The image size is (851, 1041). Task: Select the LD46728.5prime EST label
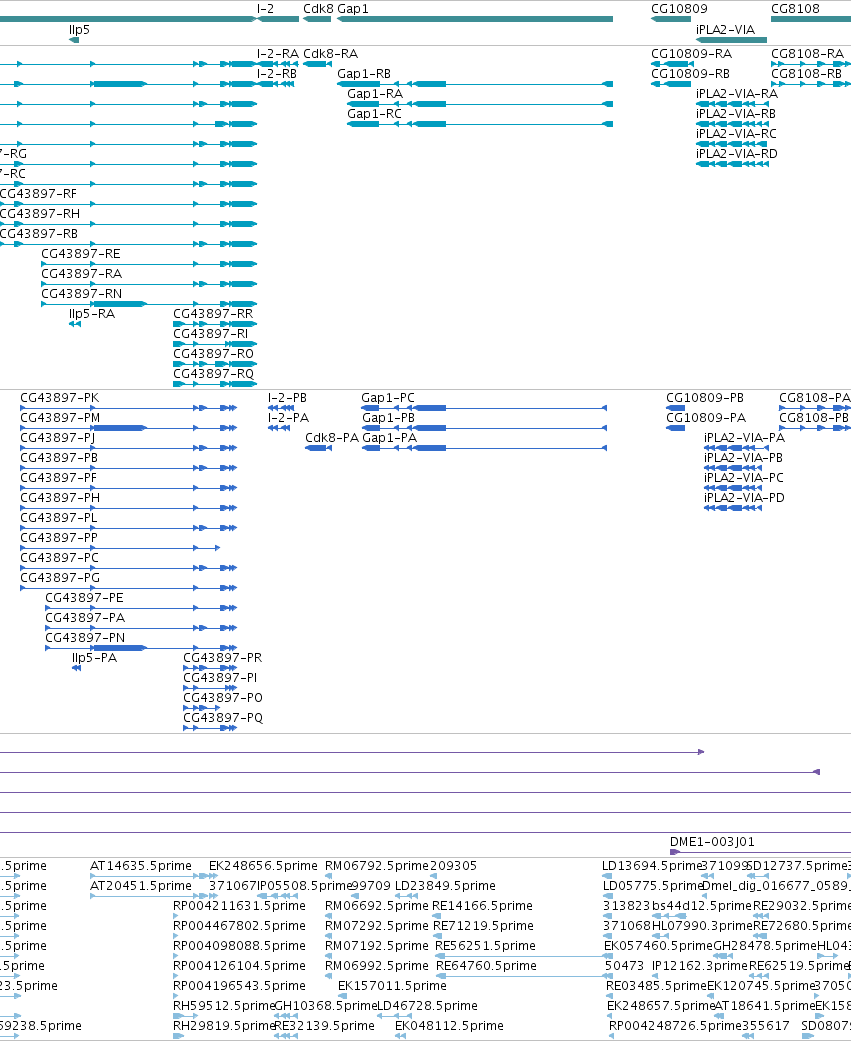(427, 1005)
